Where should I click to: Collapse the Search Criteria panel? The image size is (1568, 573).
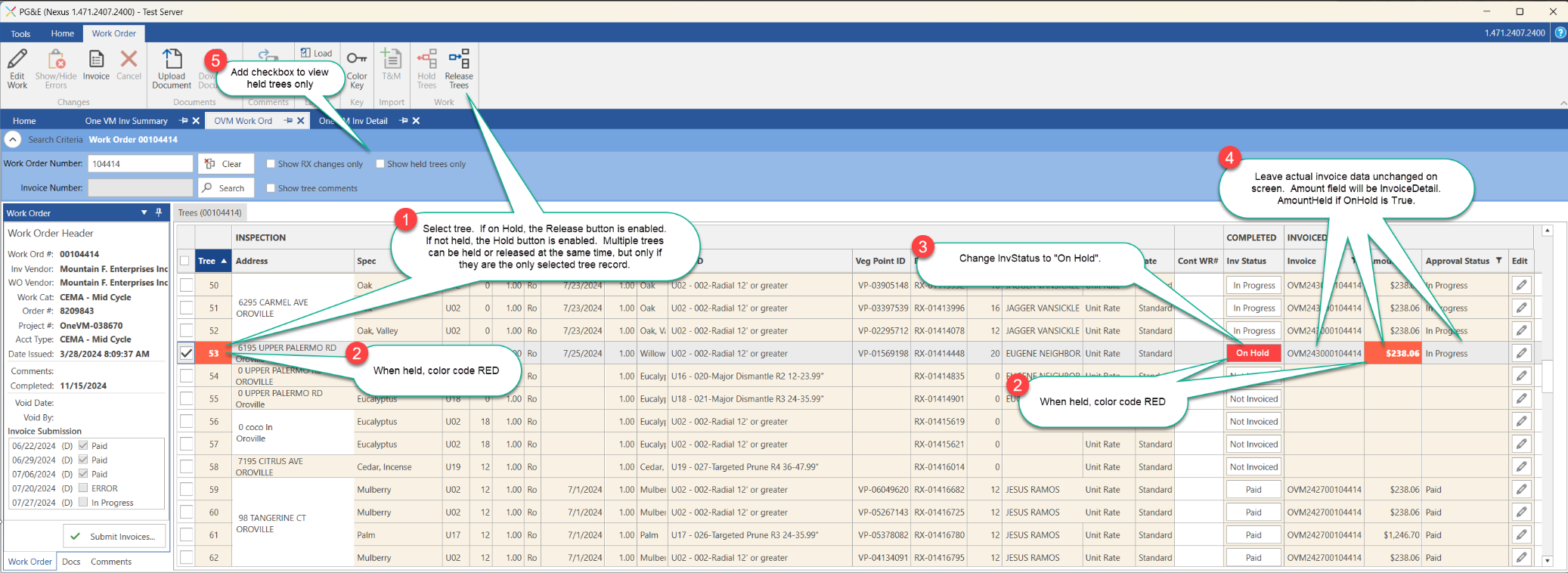[13, 139]
